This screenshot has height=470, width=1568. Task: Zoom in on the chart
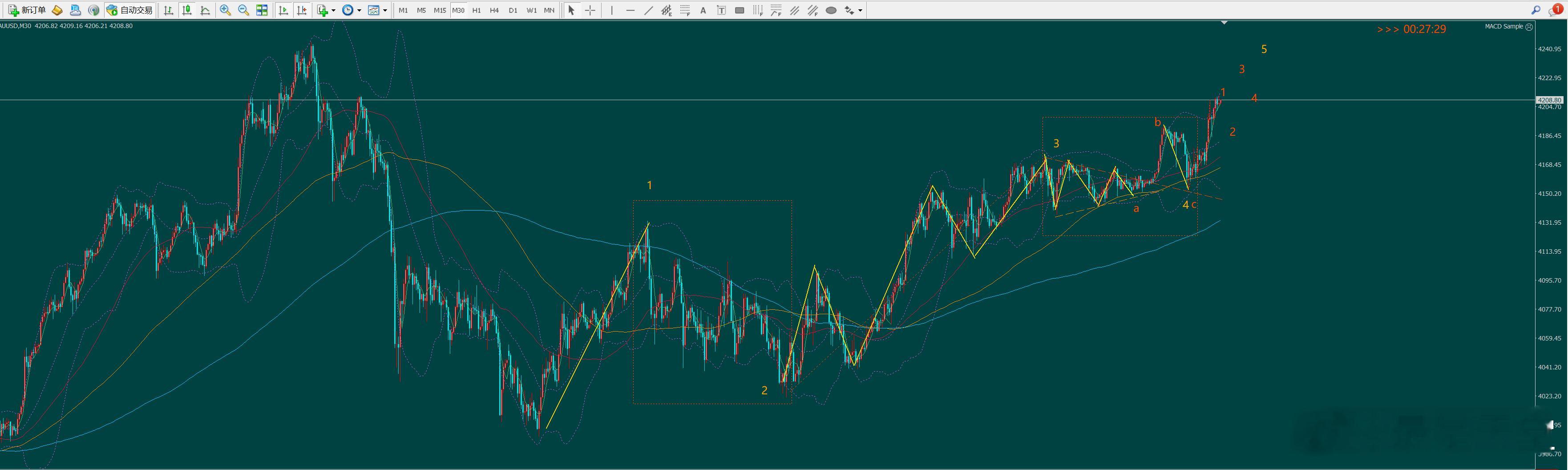point(225,10)
